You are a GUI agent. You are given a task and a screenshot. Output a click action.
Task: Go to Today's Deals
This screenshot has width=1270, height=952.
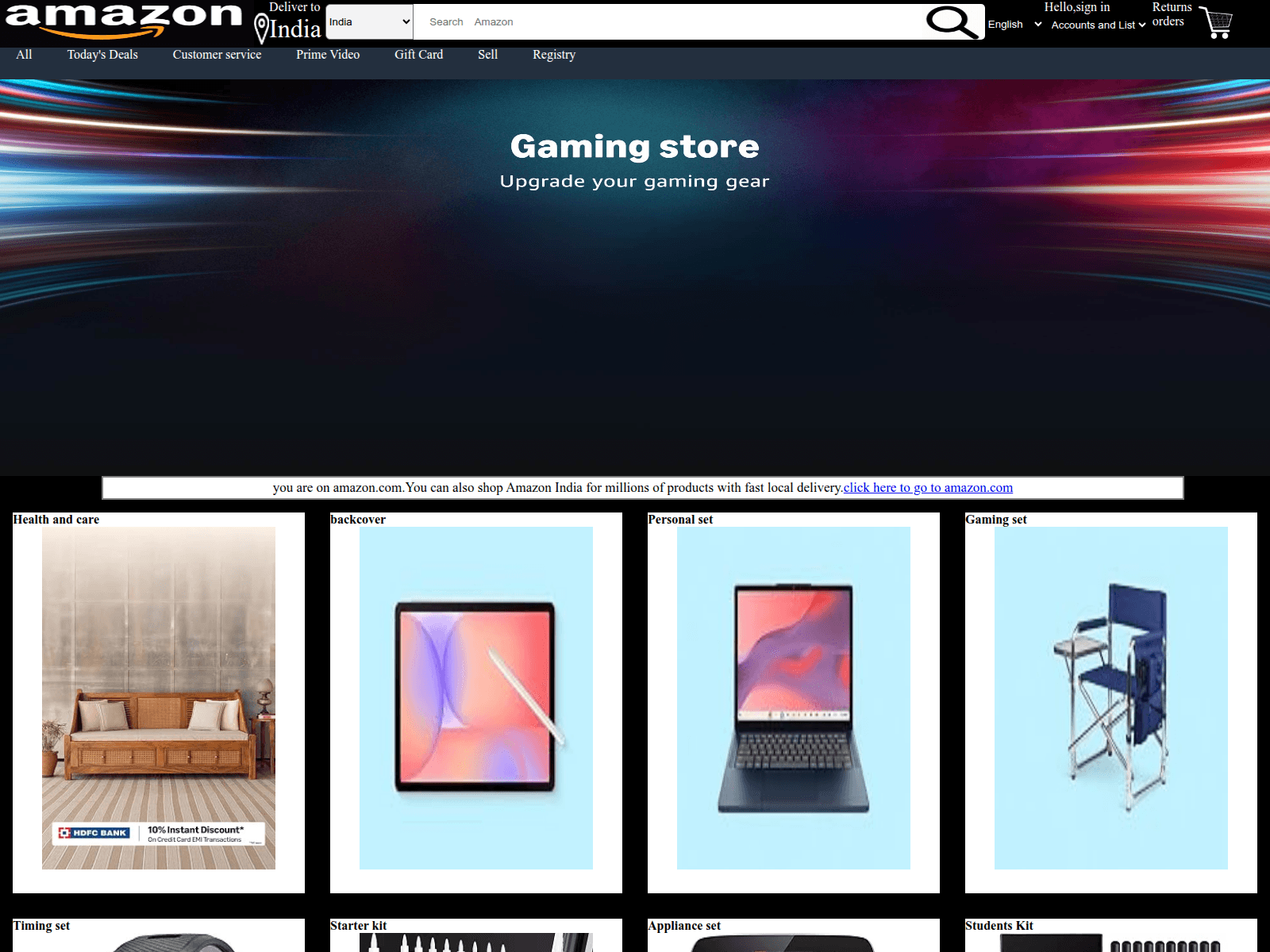point(102,55)
